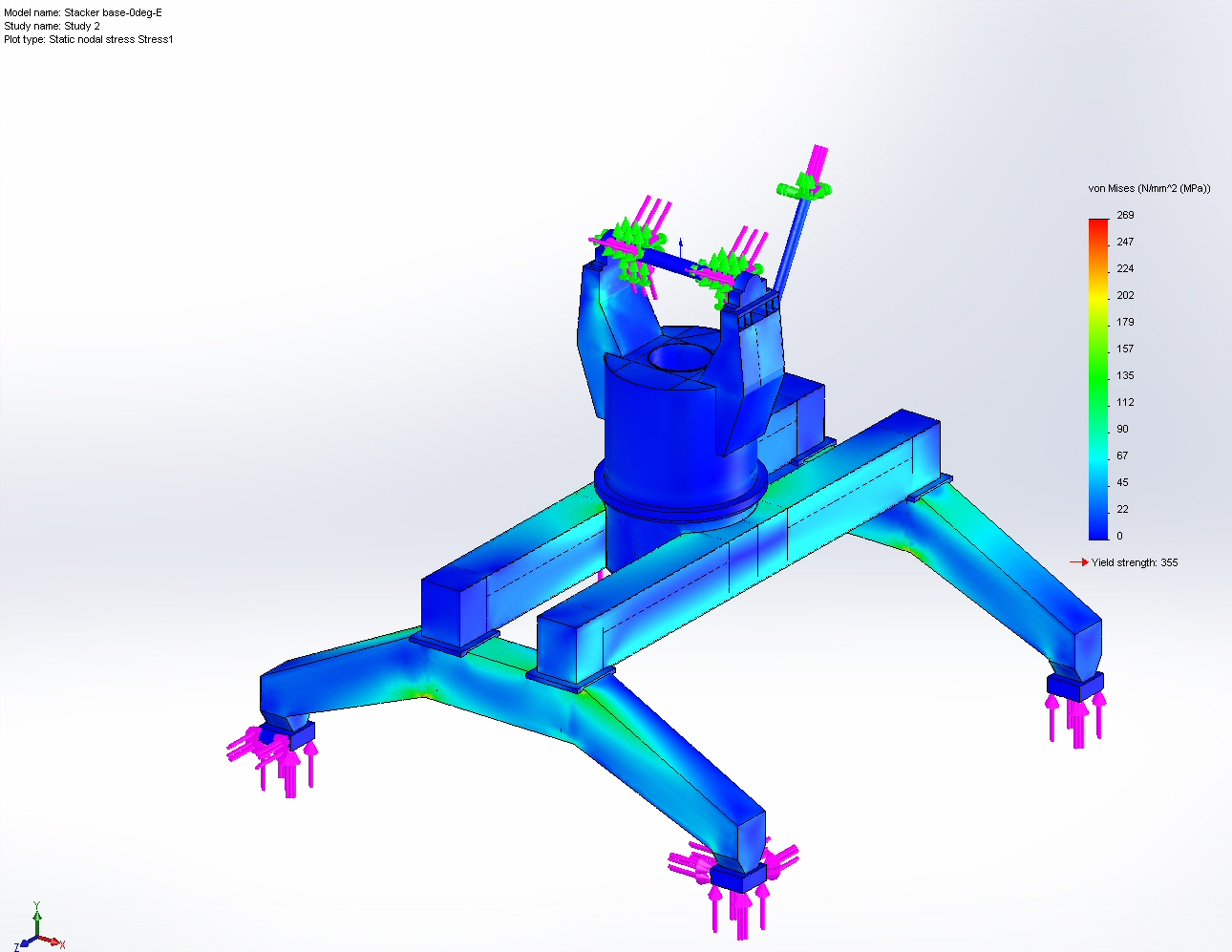Viewport: 1232px width, 952px height.
Task: Click the legend value 90
Action: [1122, 429]
